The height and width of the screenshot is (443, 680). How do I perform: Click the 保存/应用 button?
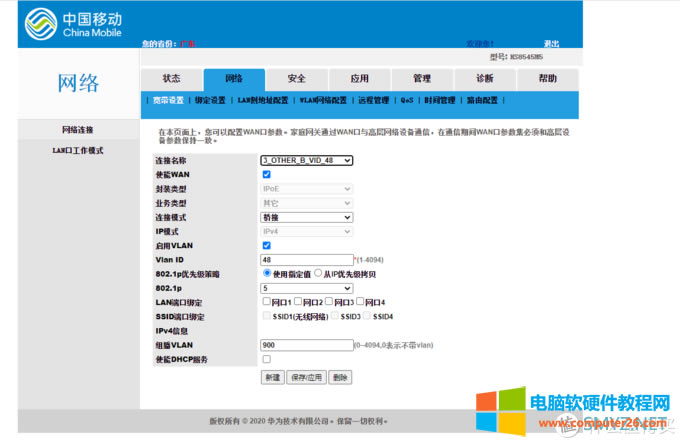click(x=305, y=377)
